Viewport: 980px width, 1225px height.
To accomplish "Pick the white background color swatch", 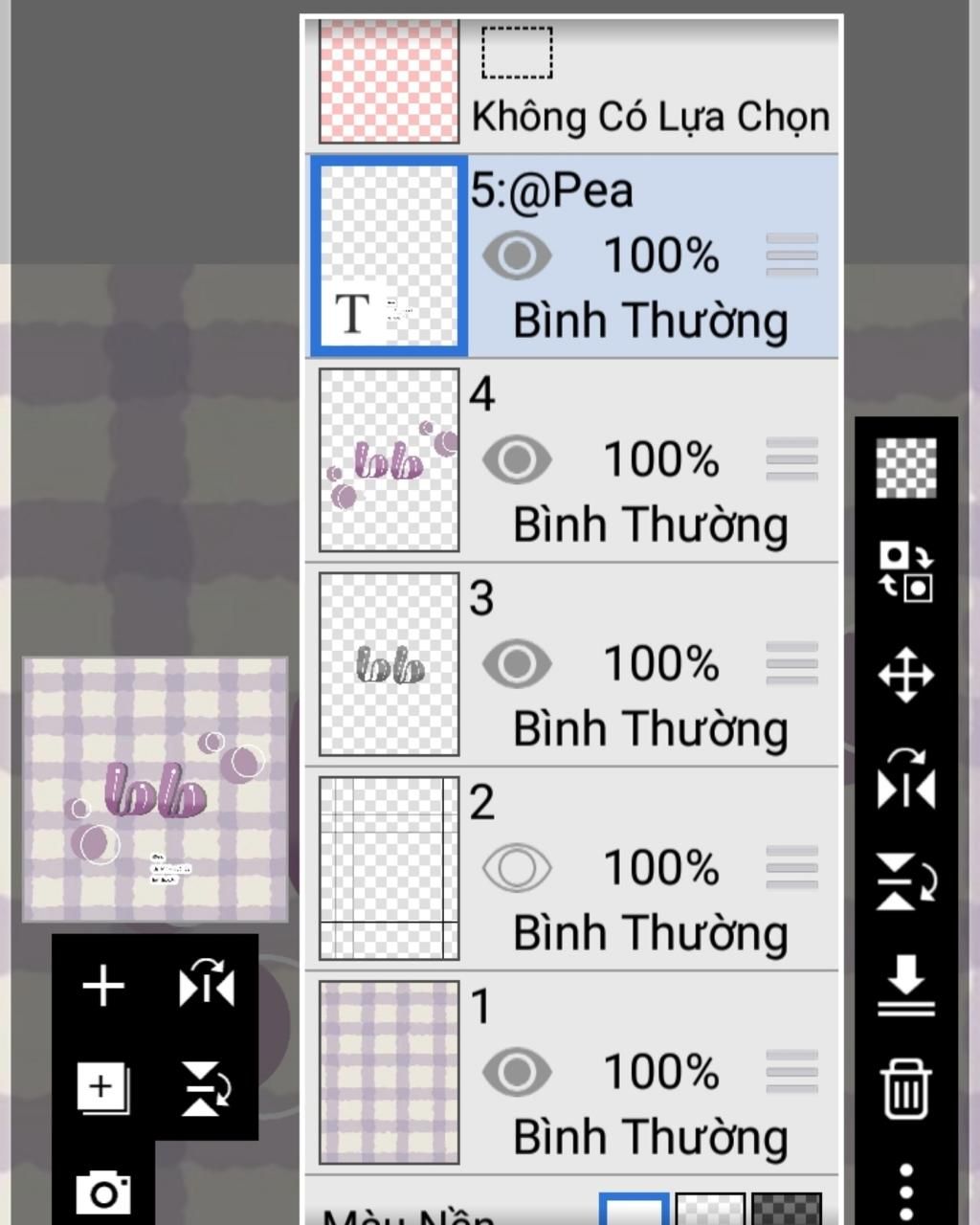I will 634,1210.
